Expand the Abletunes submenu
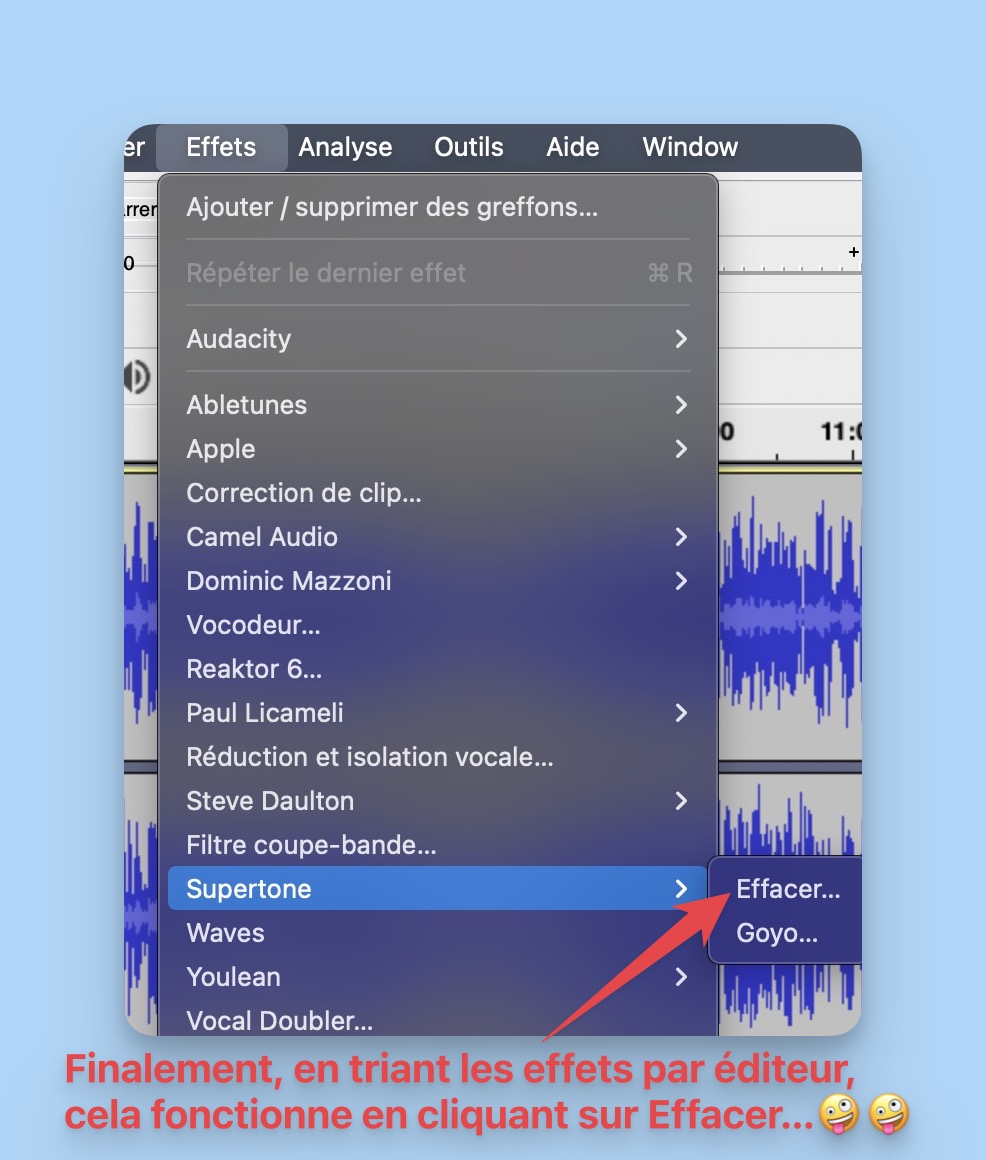986x1160 pixels. click(x=437, y=405)
